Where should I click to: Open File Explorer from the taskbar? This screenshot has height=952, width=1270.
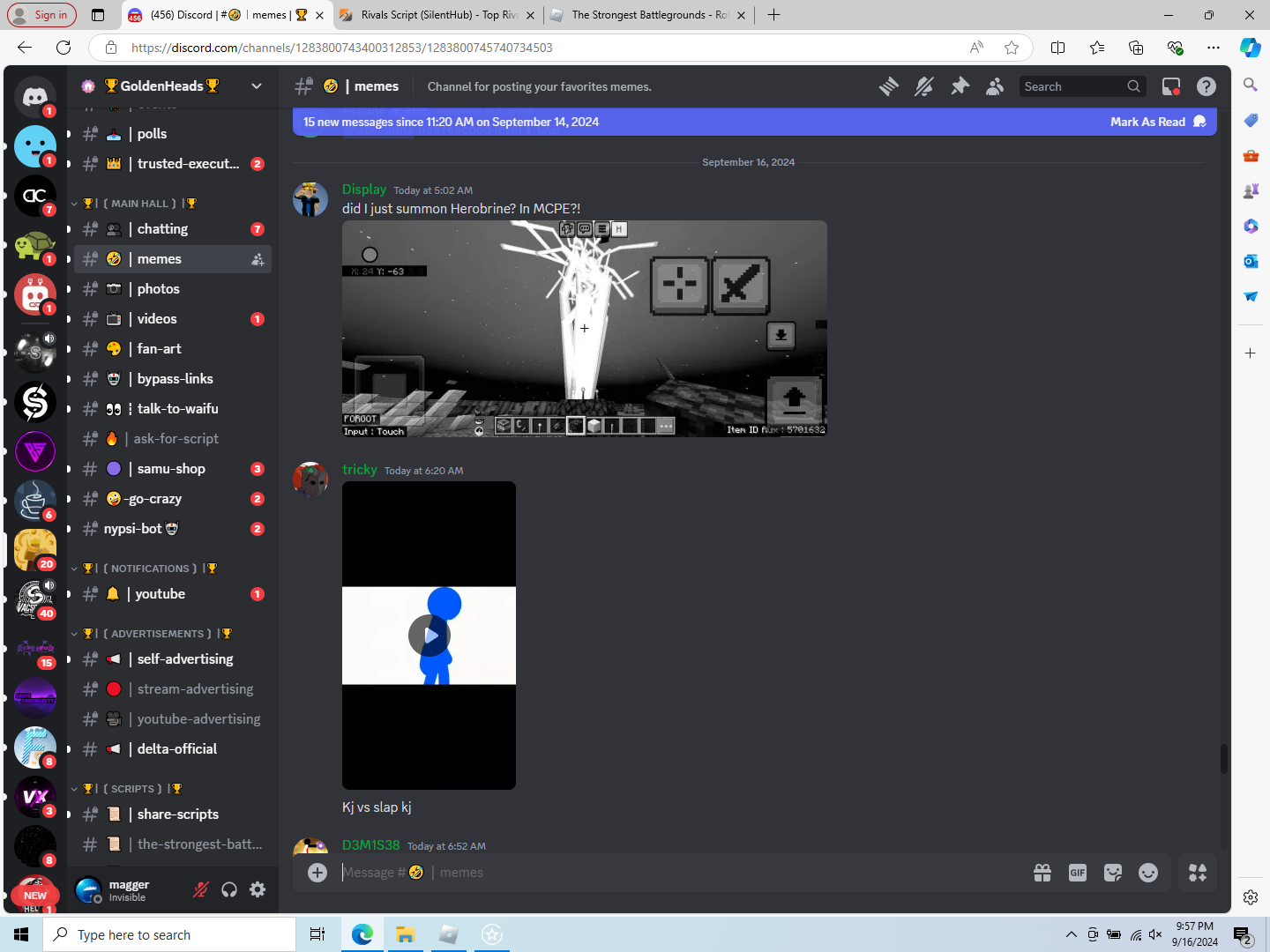[406, 934]
